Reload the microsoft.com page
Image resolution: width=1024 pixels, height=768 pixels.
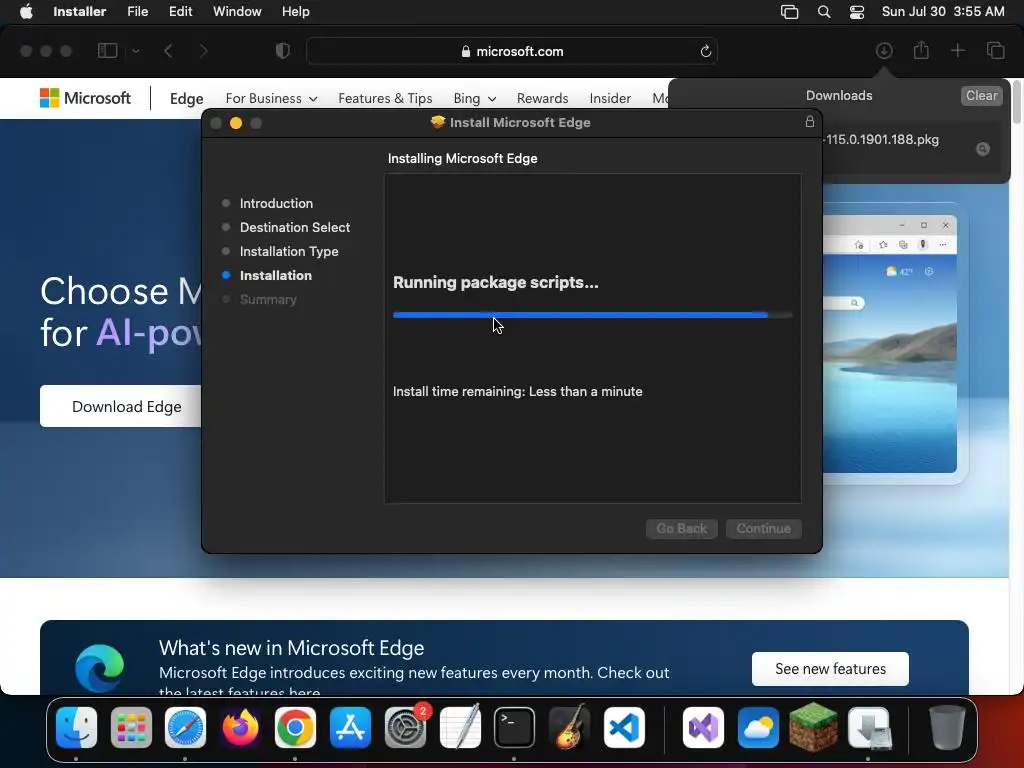tap(705, 51)
